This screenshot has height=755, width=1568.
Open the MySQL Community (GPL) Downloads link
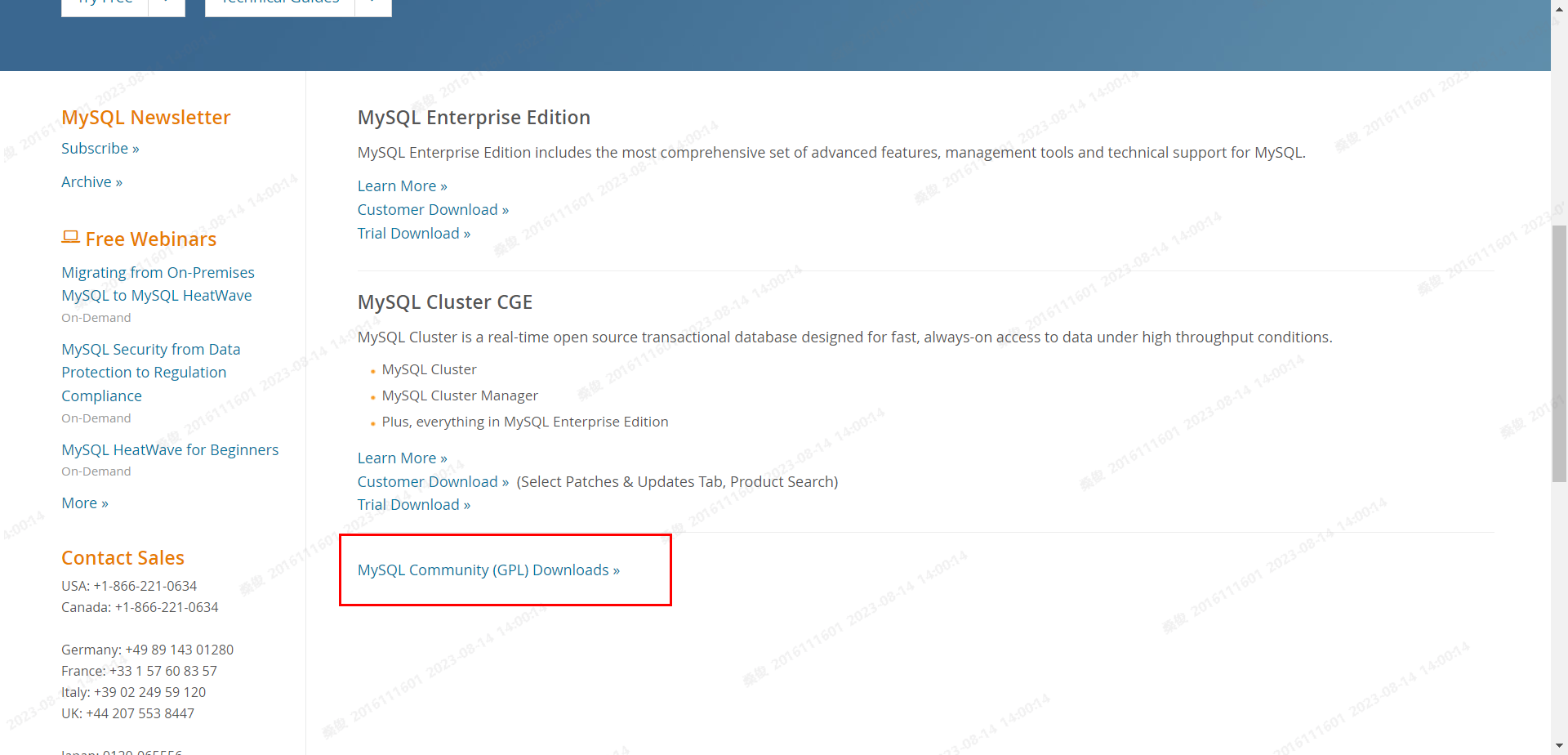tap(488, 570)
